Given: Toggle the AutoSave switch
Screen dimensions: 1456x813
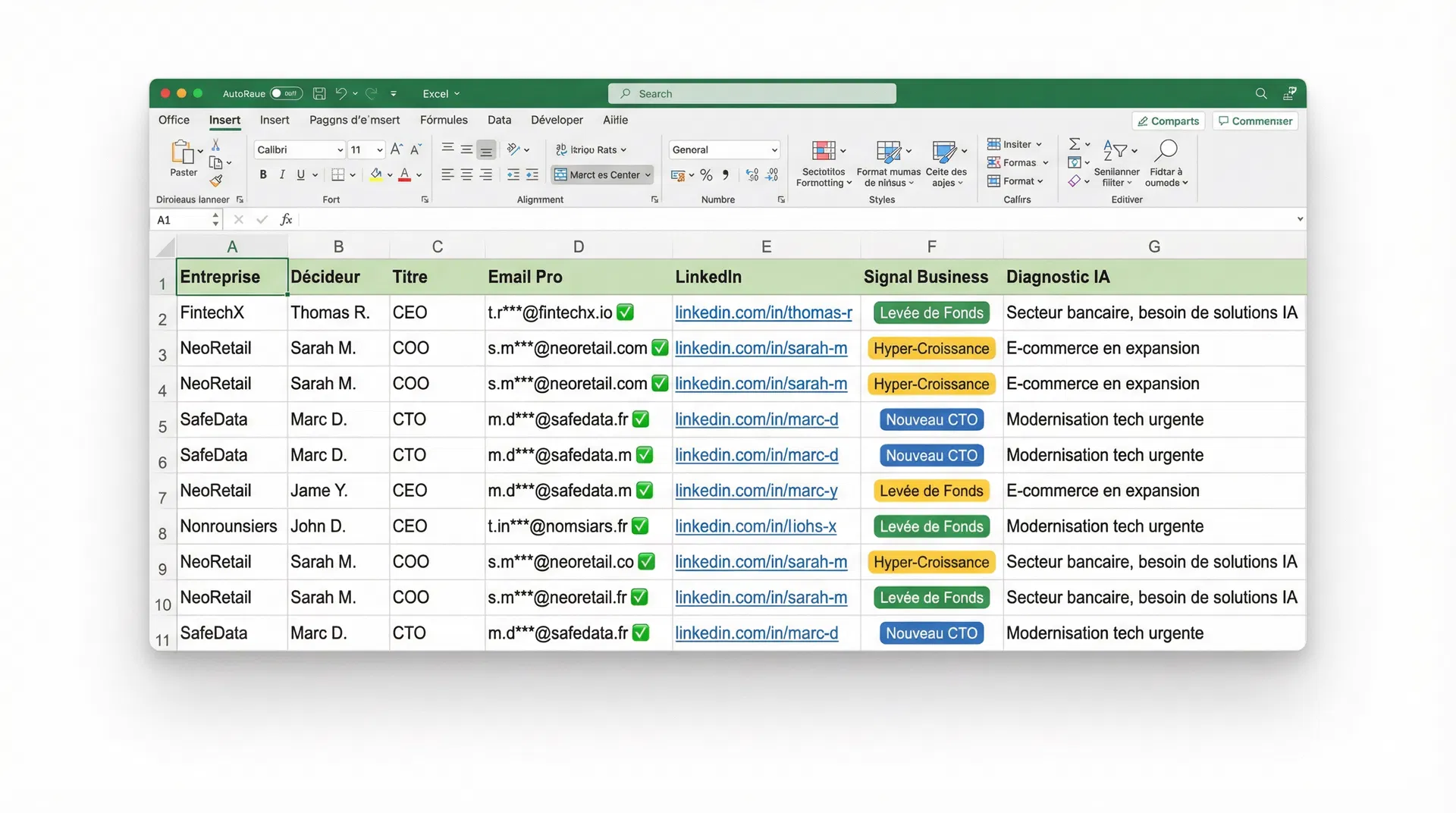Looking at the screenshot, I should tap(286, 93).
